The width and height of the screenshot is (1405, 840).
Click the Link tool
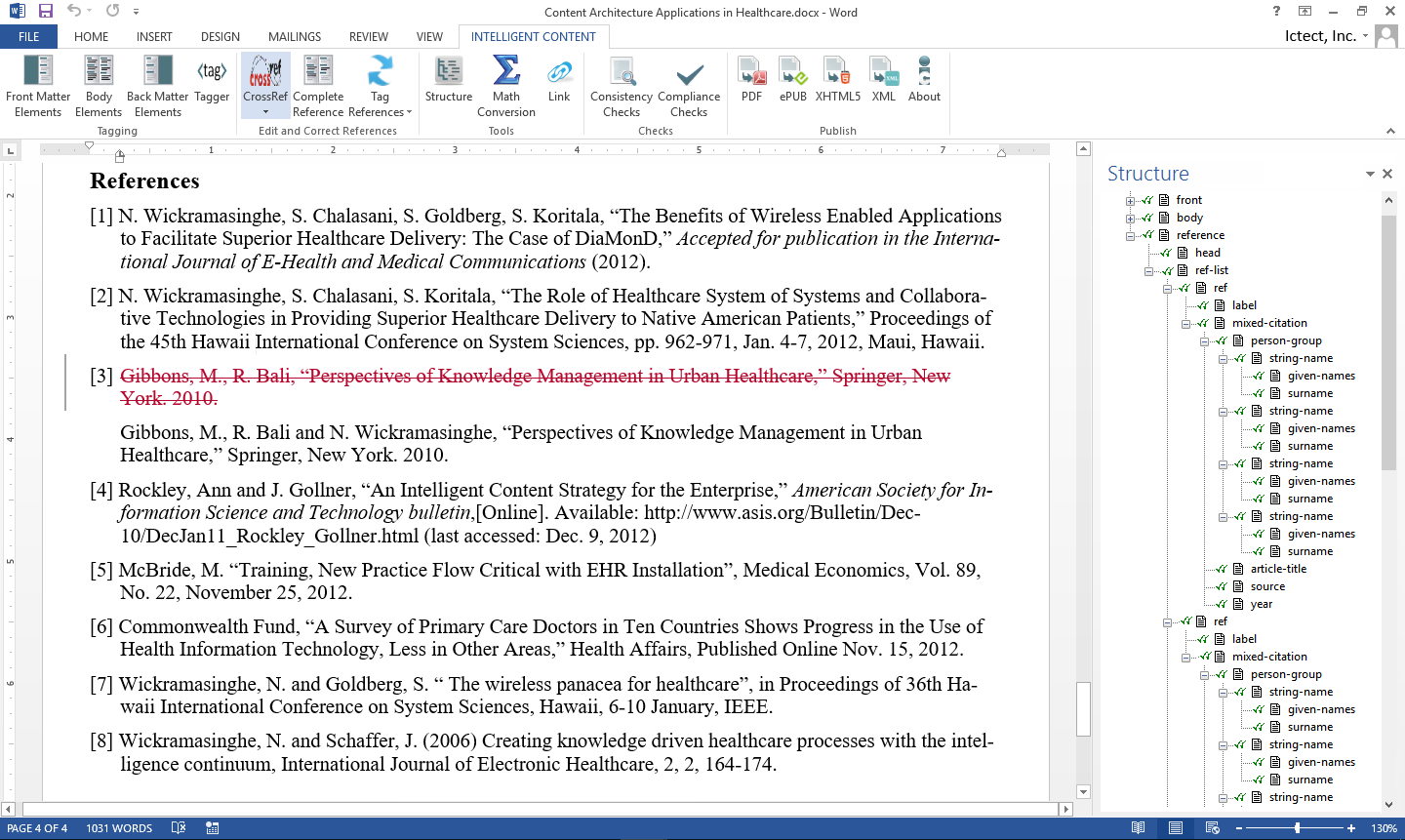click(559, 79)
